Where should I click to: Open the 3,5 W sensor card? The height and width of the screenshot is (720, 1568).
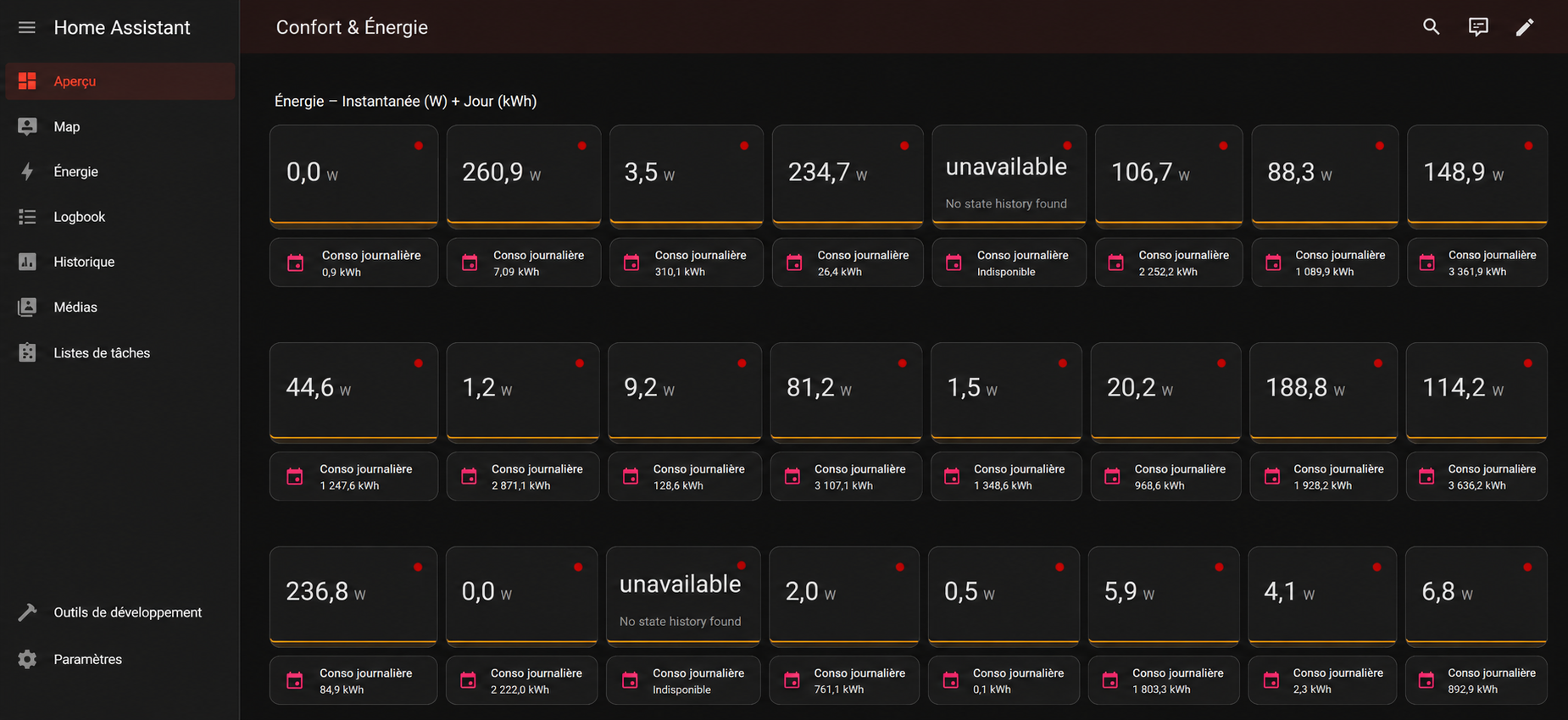point(687,176)
